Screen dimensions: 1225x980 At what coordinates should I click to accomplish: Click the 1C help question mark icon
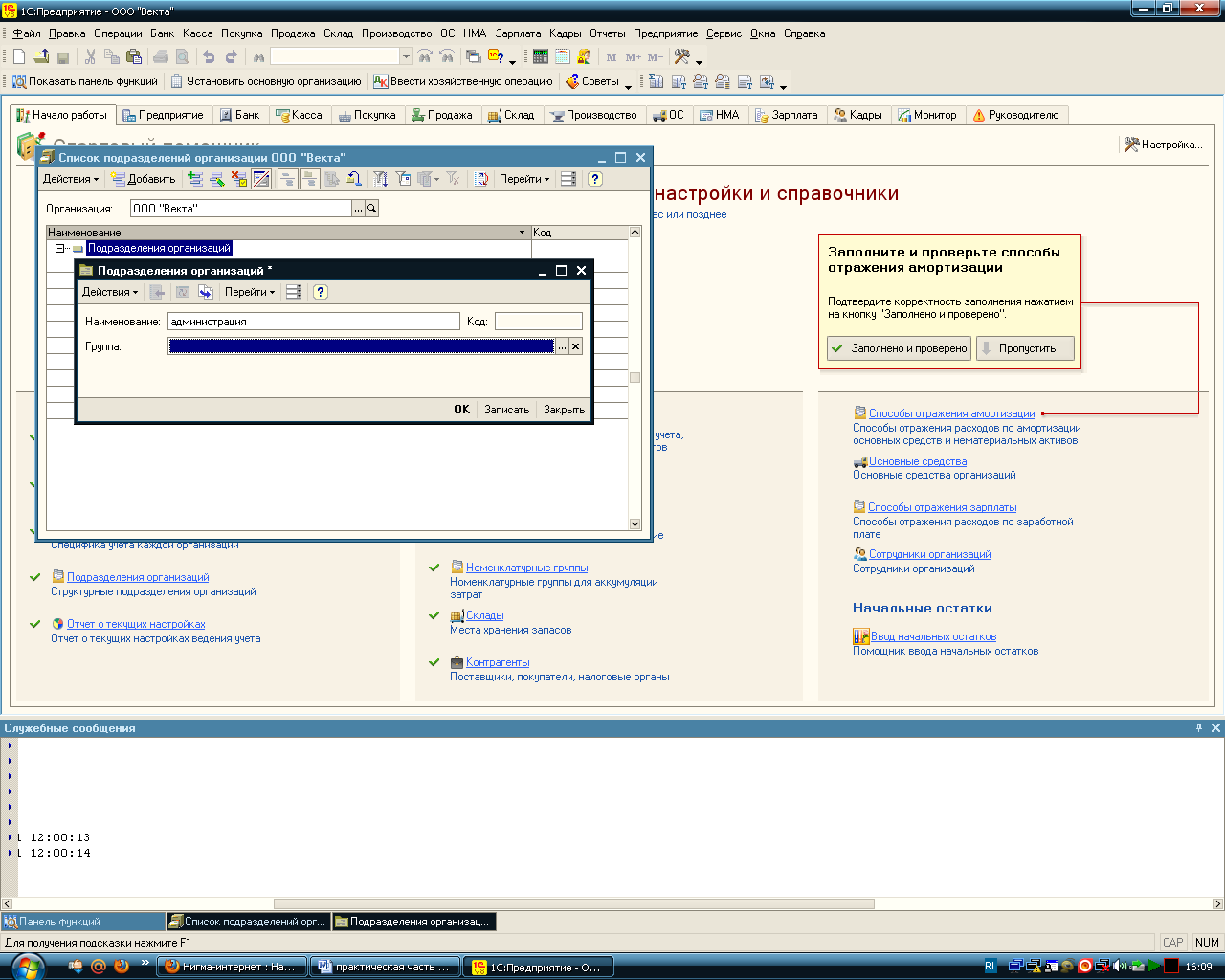tap(496, 57)
